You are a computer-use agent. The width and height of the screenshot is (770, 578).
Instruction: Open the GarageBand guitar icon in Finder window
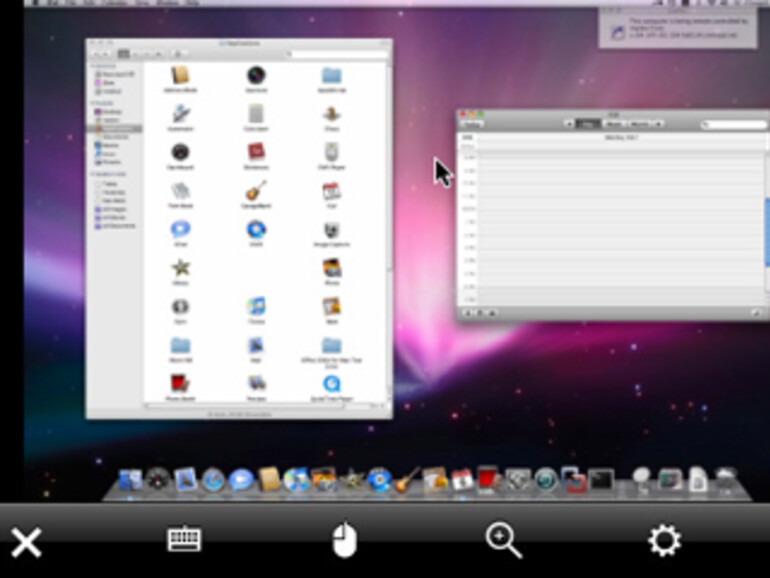(x=257, y=190)
